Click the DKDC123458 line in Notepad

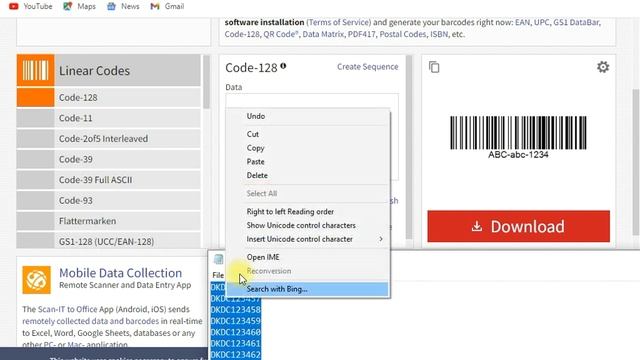tap(236, 310)
